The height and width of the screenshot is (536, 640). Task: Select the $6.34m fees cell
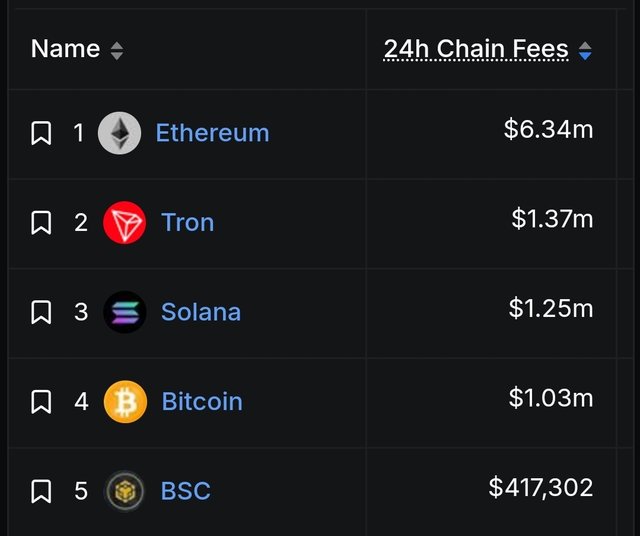tap(549, 129)
